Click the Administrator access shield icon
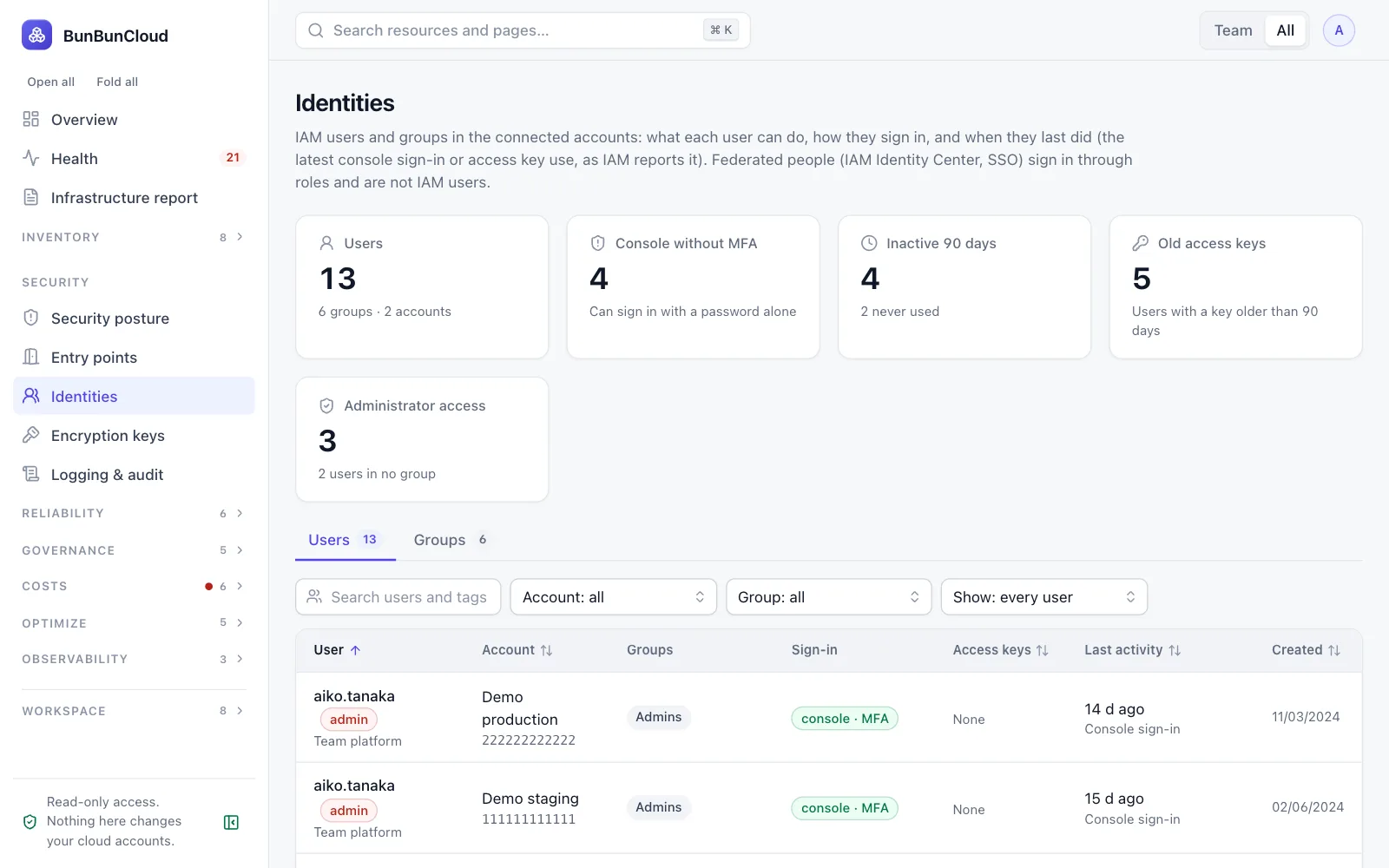 (326, 405)
